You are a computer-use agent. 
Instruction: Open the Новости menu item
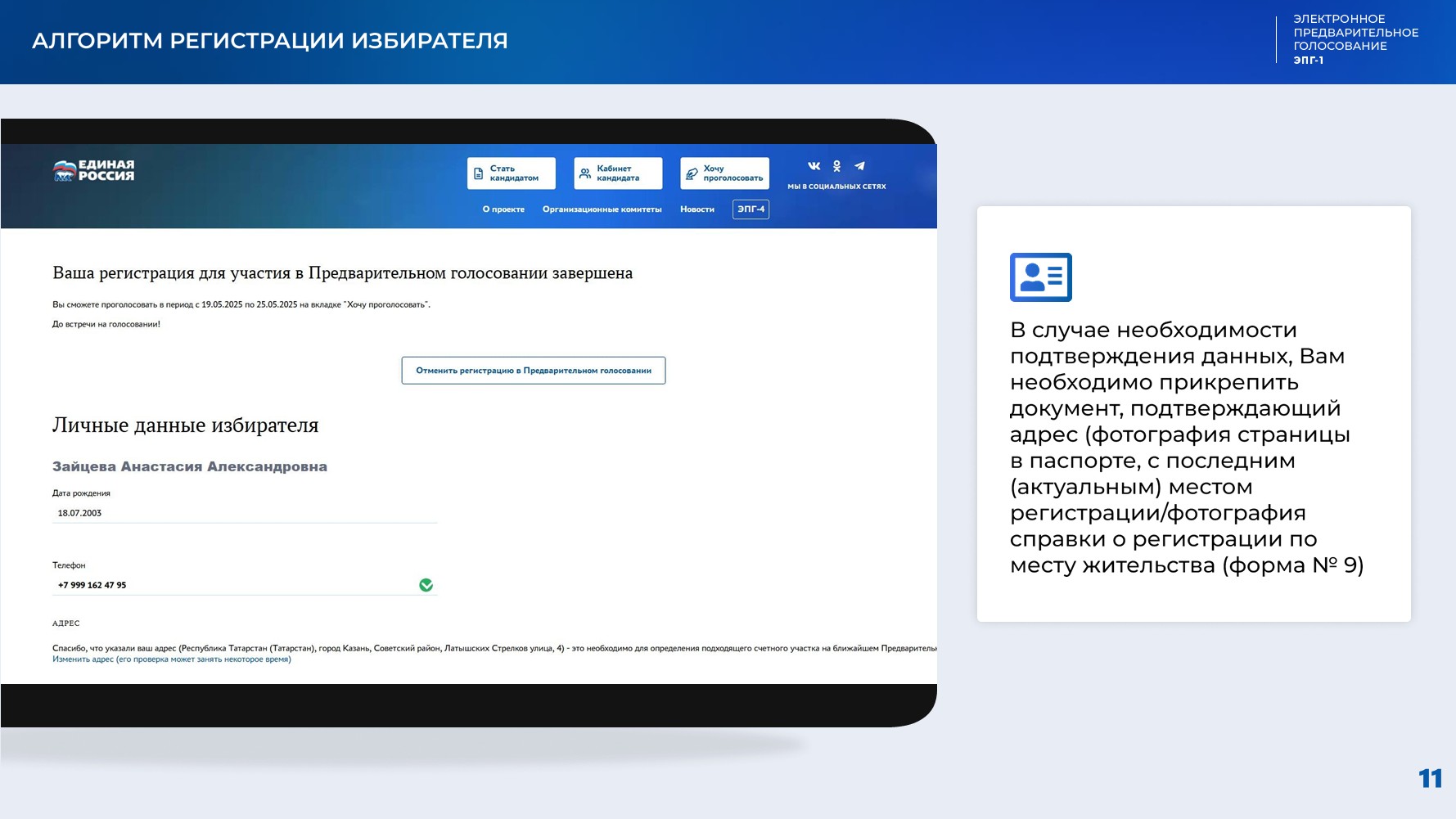pos(696,209)
